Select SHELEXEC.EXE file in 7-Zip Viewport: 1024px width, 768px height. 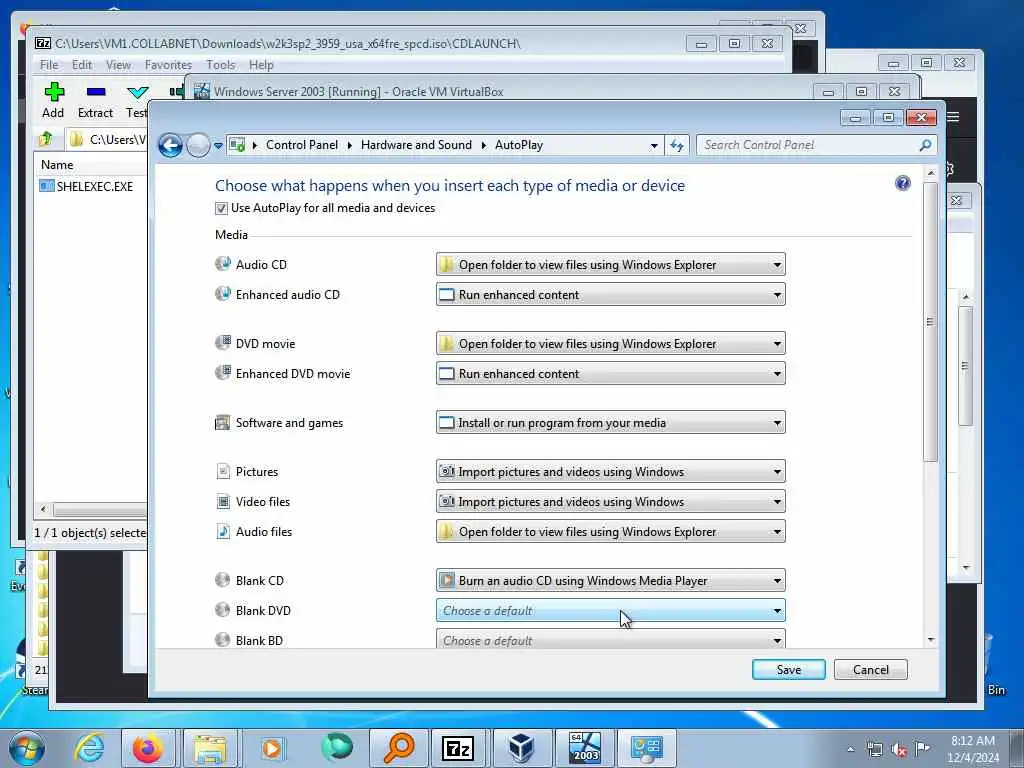[86, 186]
